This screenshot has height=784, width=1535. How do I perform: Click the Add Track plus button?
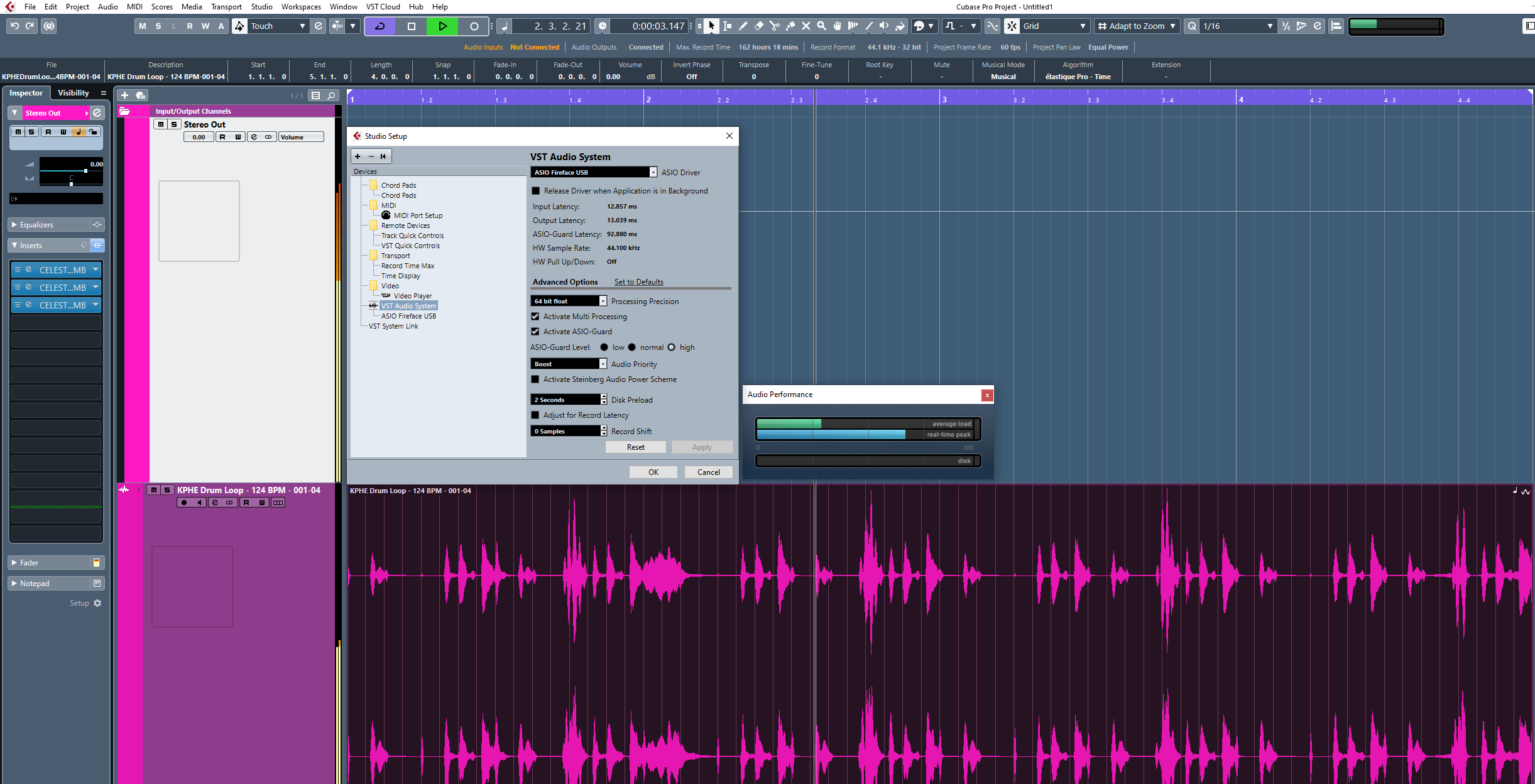tap(124, 95)
